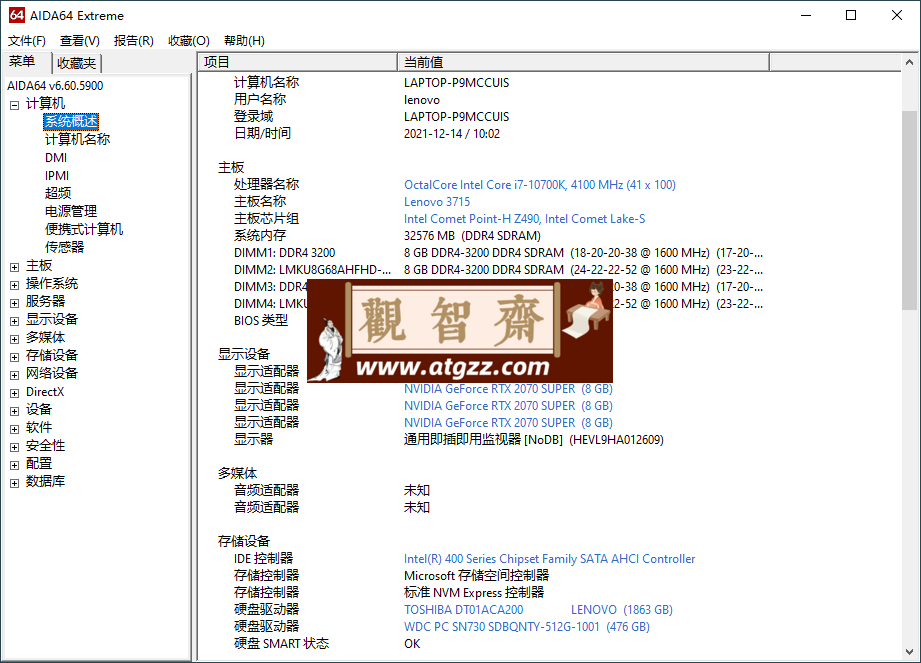Open the OctalCore Intel Core i7-10700K link
Viewport: 921px width, 663px height.
[540, 185]
